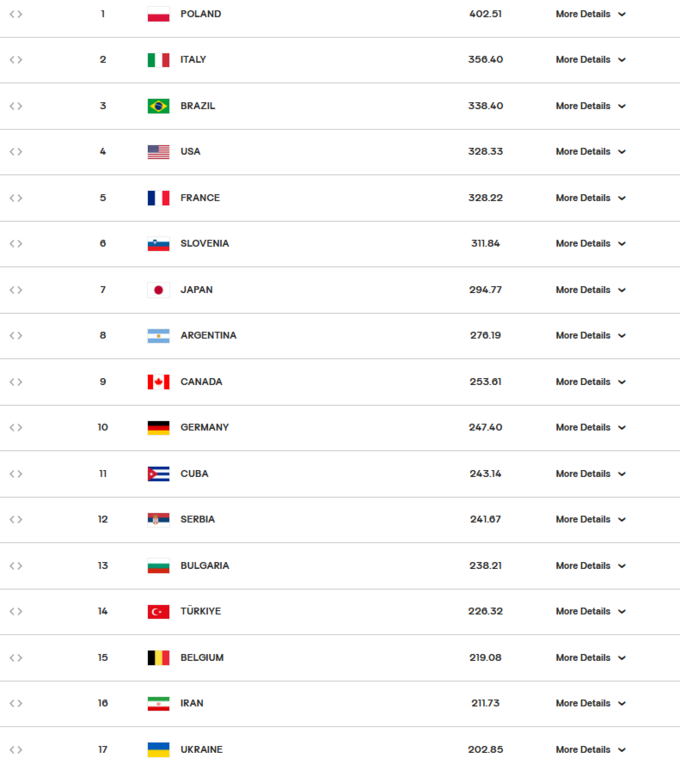Click the rank-movement arrows beside Poland

16,14
